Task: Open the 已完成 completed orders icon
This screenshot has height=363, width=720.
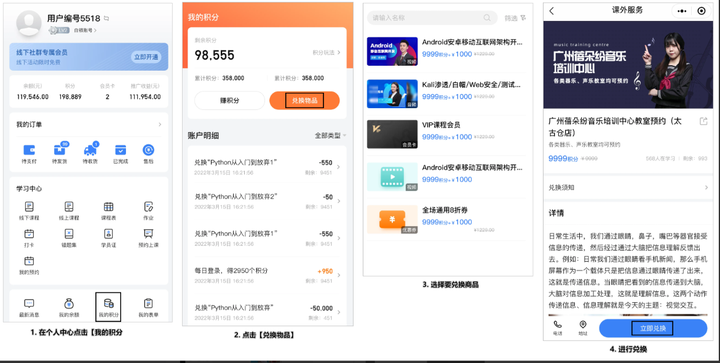Action: pos(121,150)
